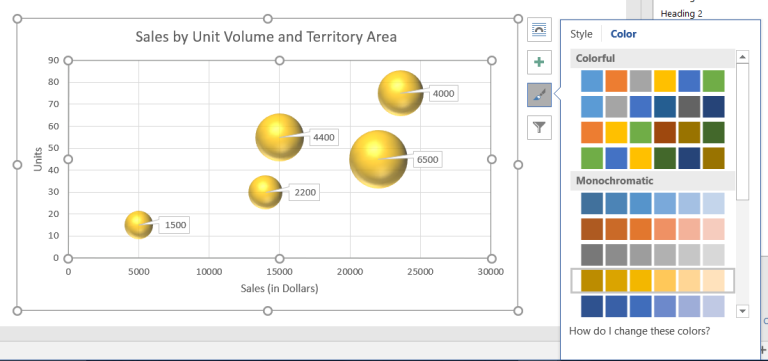Apply the blue Monochromatic palette
768x361 pixels.
(x=652, y=203)
